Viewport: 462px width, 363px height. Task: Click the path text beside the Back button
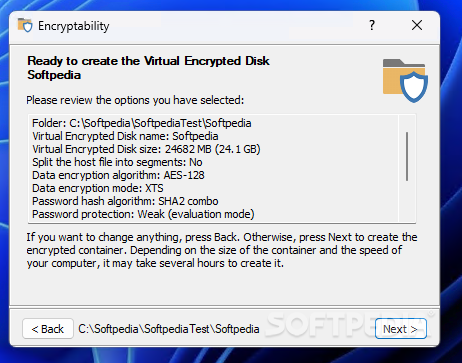click(169, 329)
